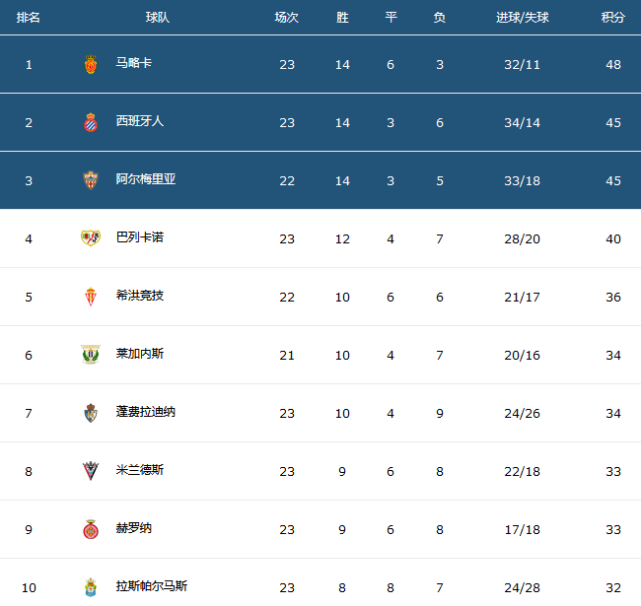Image resolution: width=641 pixels, height=606 pixels.
Task: Open the 阿尔梅里亚 team logo
Action: tap(91, 180)
